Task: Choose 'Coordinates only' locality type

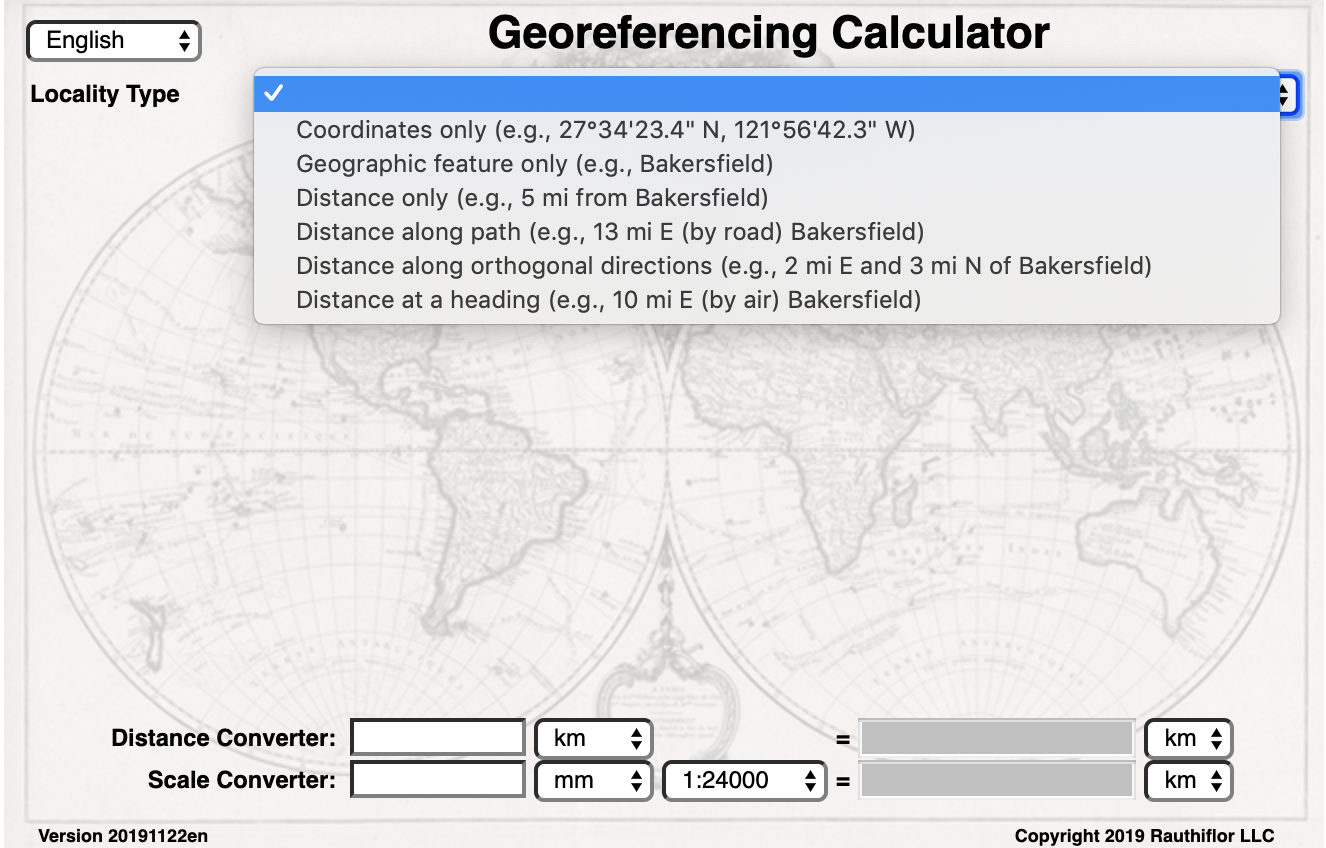Action: click(767, 130)
